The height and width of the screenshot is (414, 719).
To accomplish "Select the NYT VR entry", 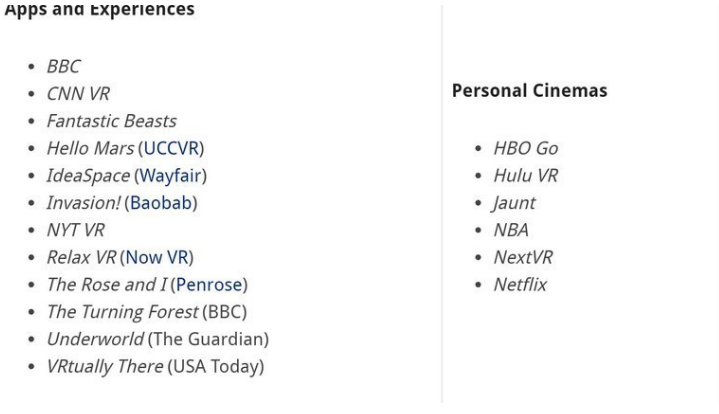I will [76, 230].
